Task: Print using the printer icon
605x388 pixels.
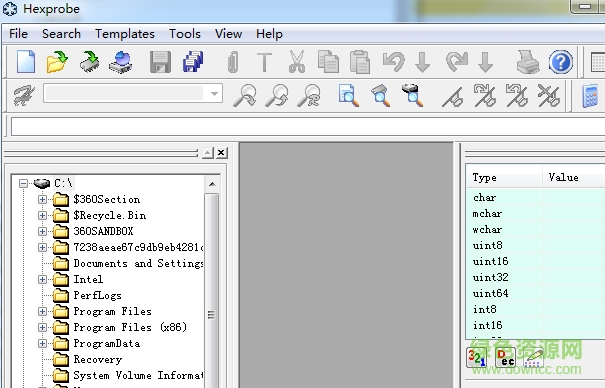Action: pyautogui.click(x=528, y=62)
